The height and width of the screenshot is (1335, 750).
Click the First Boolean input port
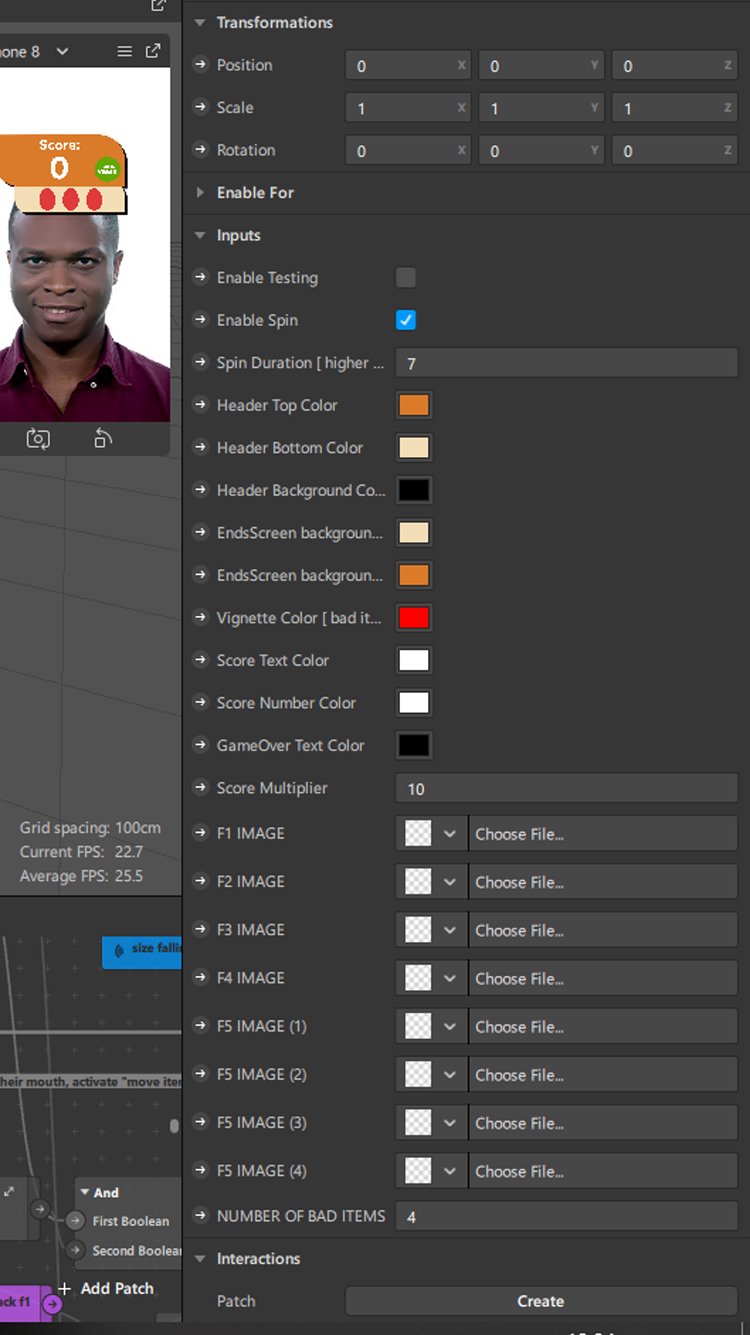(75, 1221)
